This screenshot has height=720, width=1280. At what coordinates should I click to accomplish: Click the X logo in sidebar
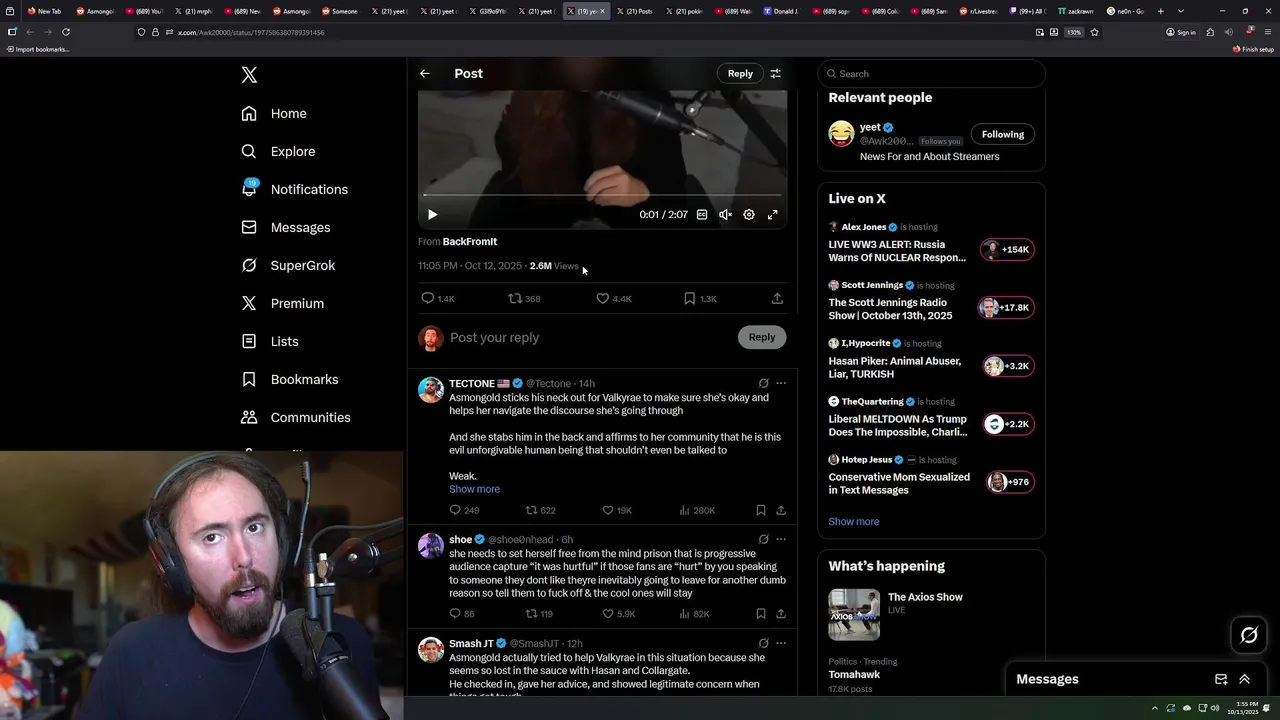coord(249,75)
